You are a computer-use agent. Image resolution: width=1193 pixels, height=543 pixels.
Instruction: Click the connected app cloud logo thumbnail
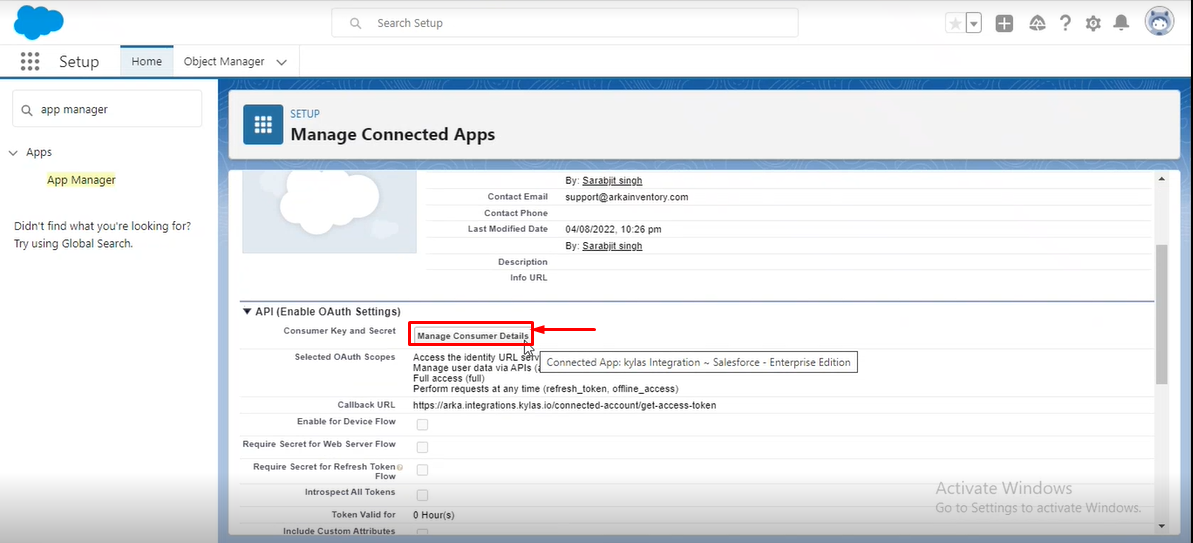pyautogui.click(x=329, y=212)
